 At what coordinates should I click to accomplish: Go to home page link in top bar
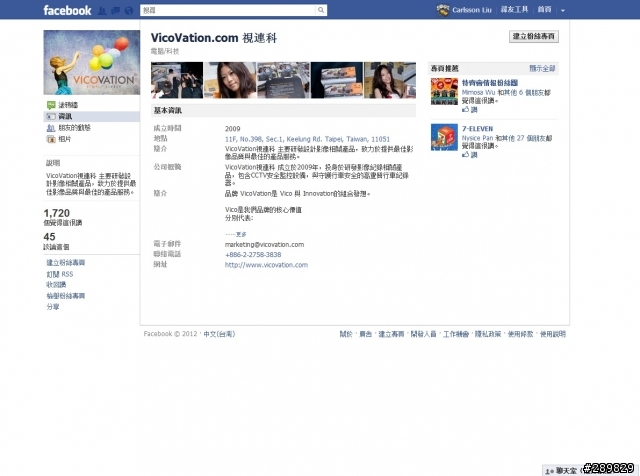pos(544,9)
